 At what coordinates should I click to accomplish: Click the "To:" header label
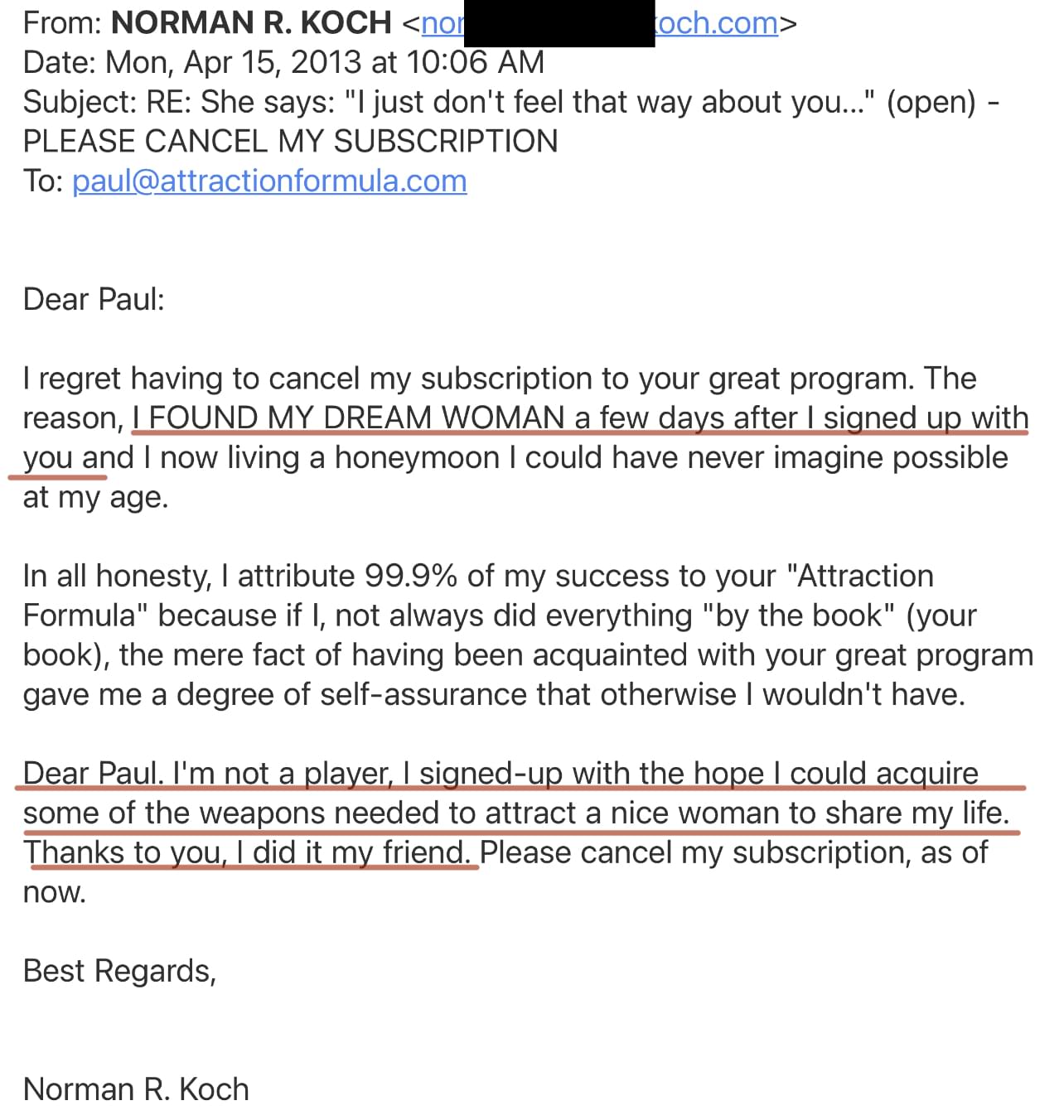[43, 181]
